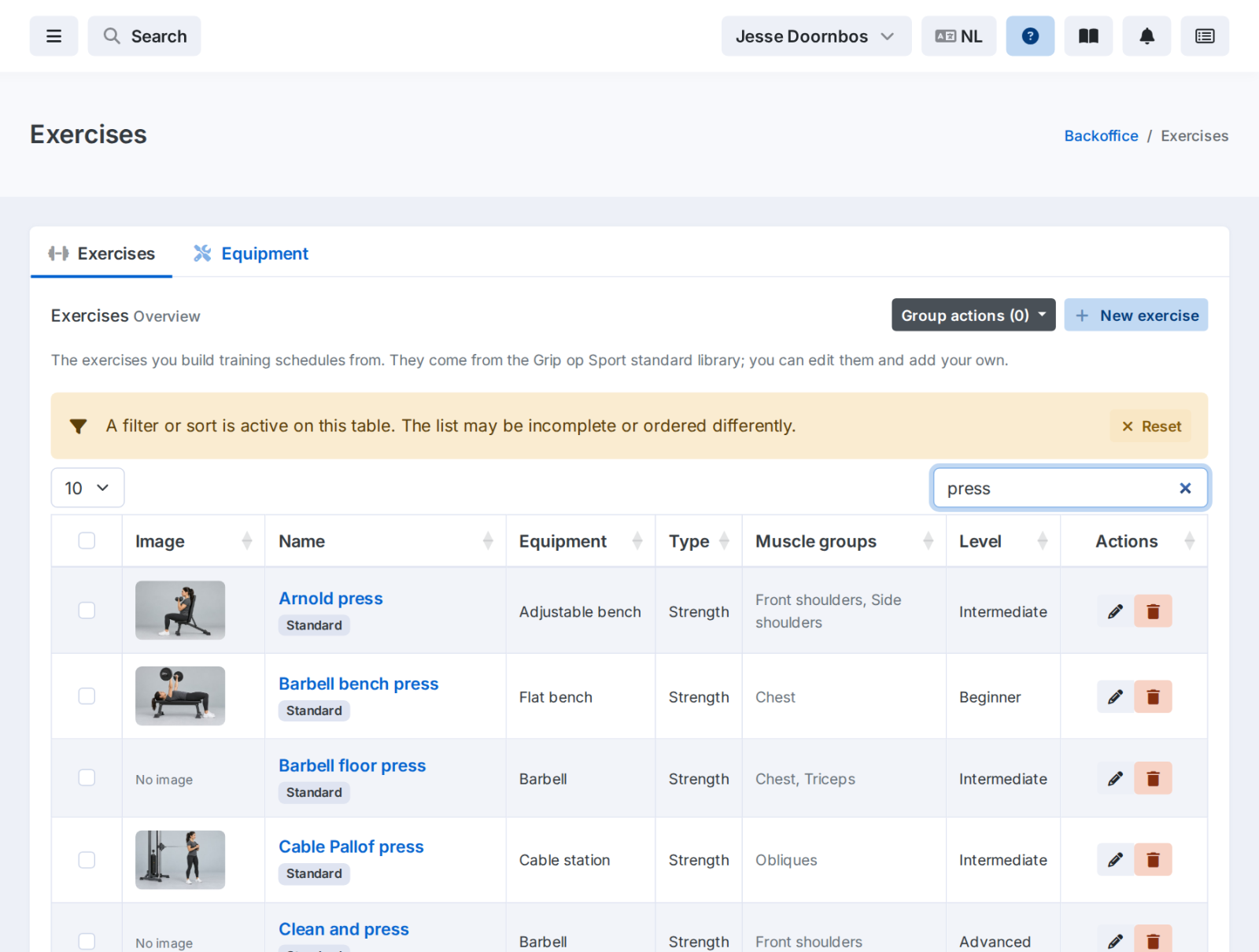Edit the Barbell floor press exercise

pyautogui.click(x=1116, y=779)
